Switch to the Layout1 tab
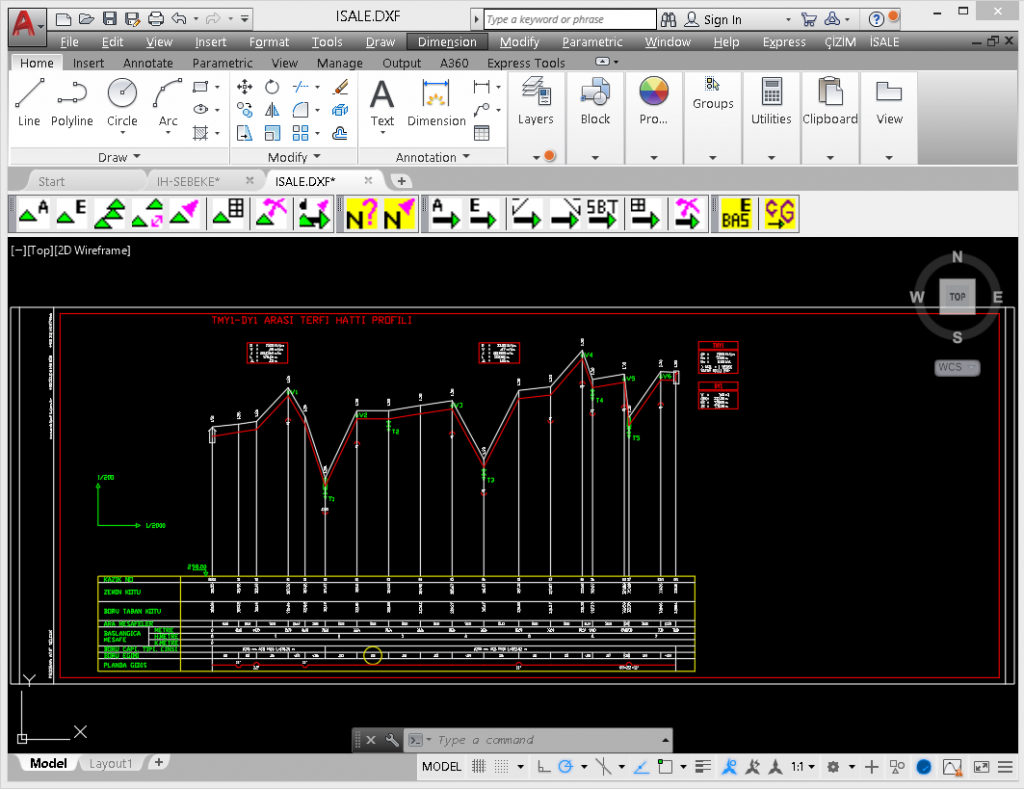 (x=110, y=763)
